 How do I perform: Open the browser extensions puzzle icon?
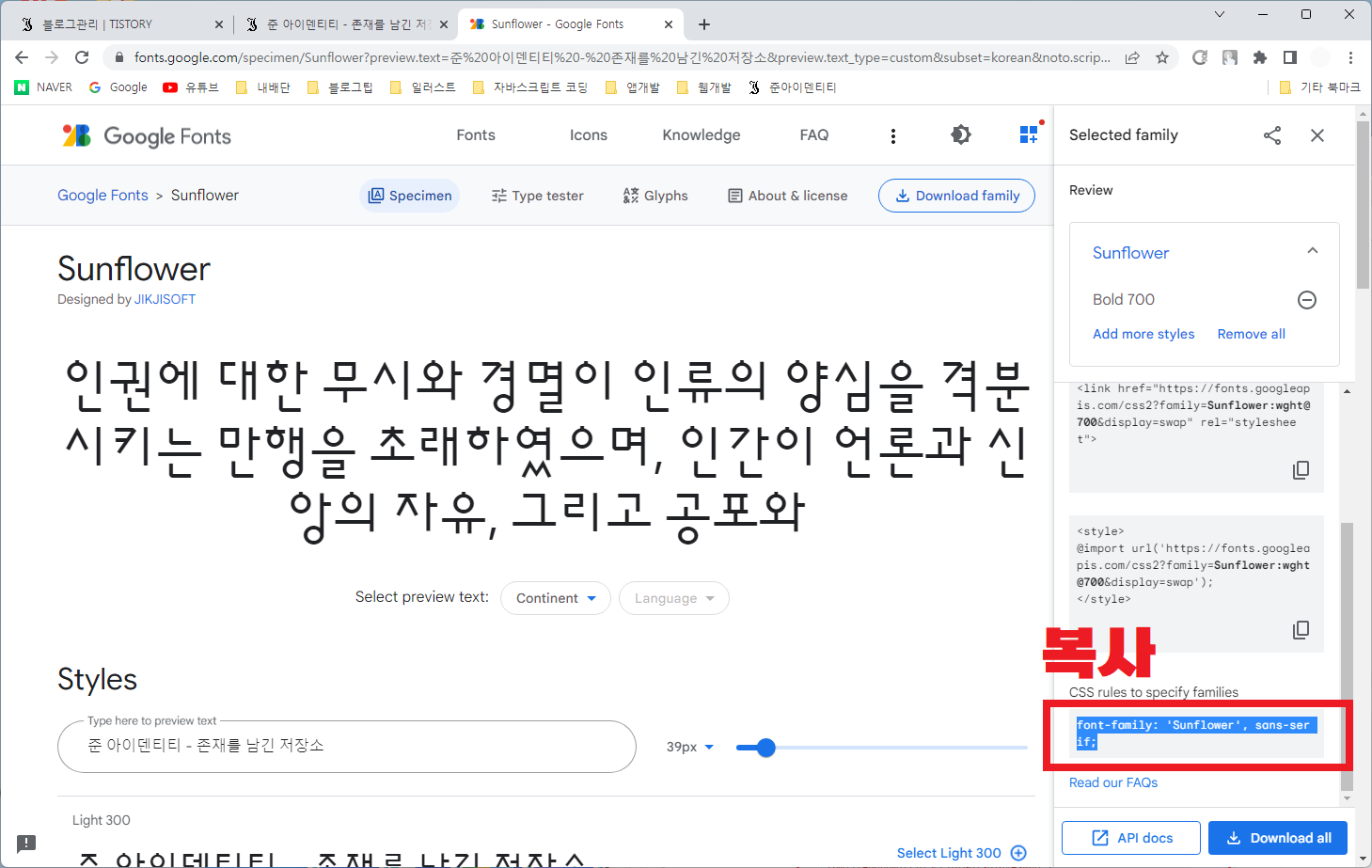tap(1260, 57)
